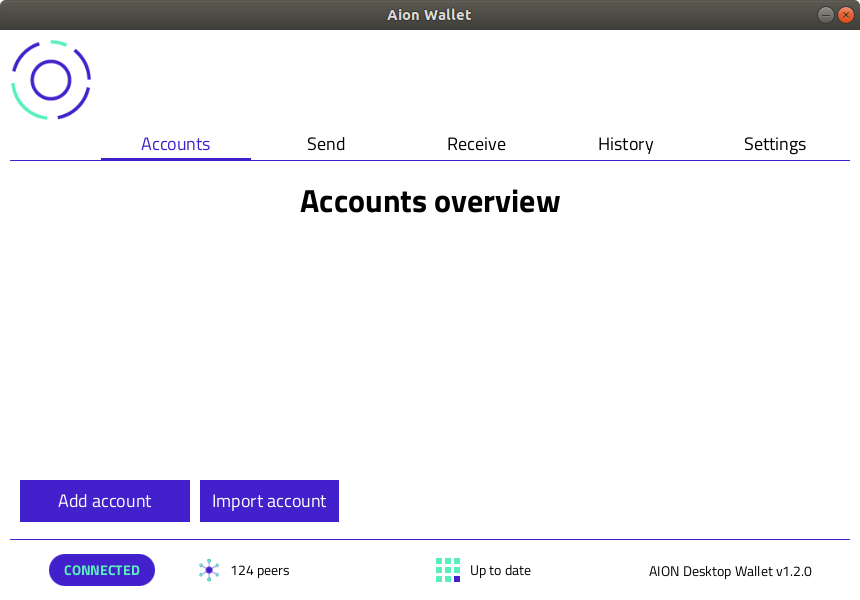Click the blockchain sync grid icon
This screenshot has height=600, width=860.
click(x=448, y=570)
